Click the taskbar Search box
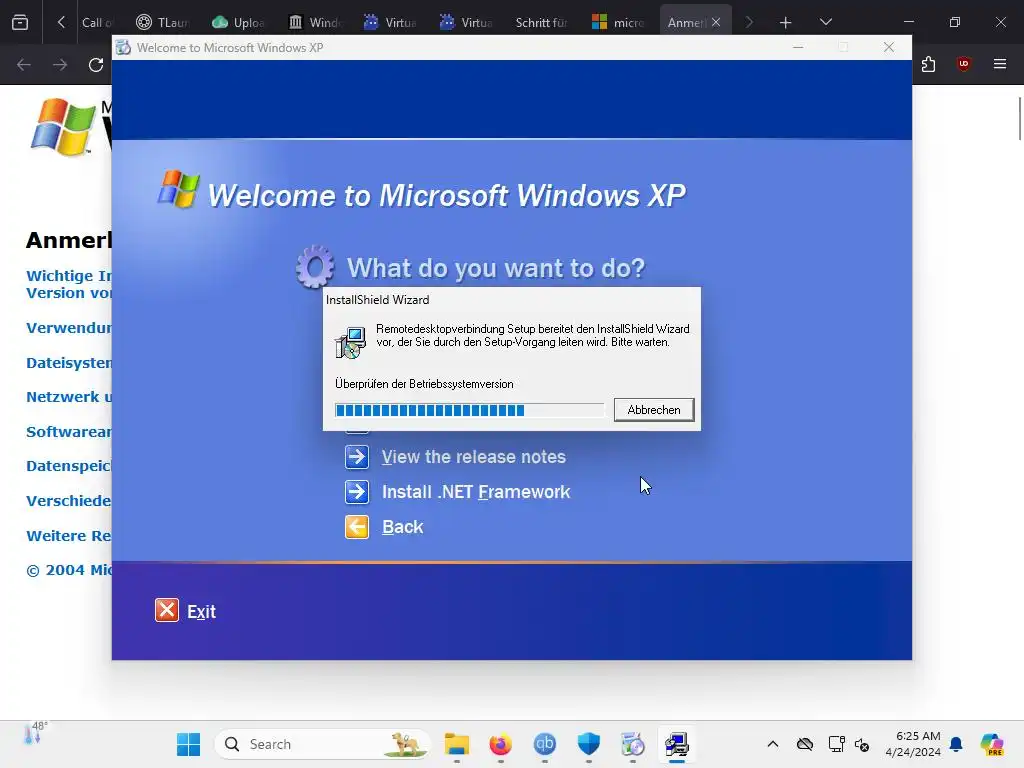 tap(323, 744)
